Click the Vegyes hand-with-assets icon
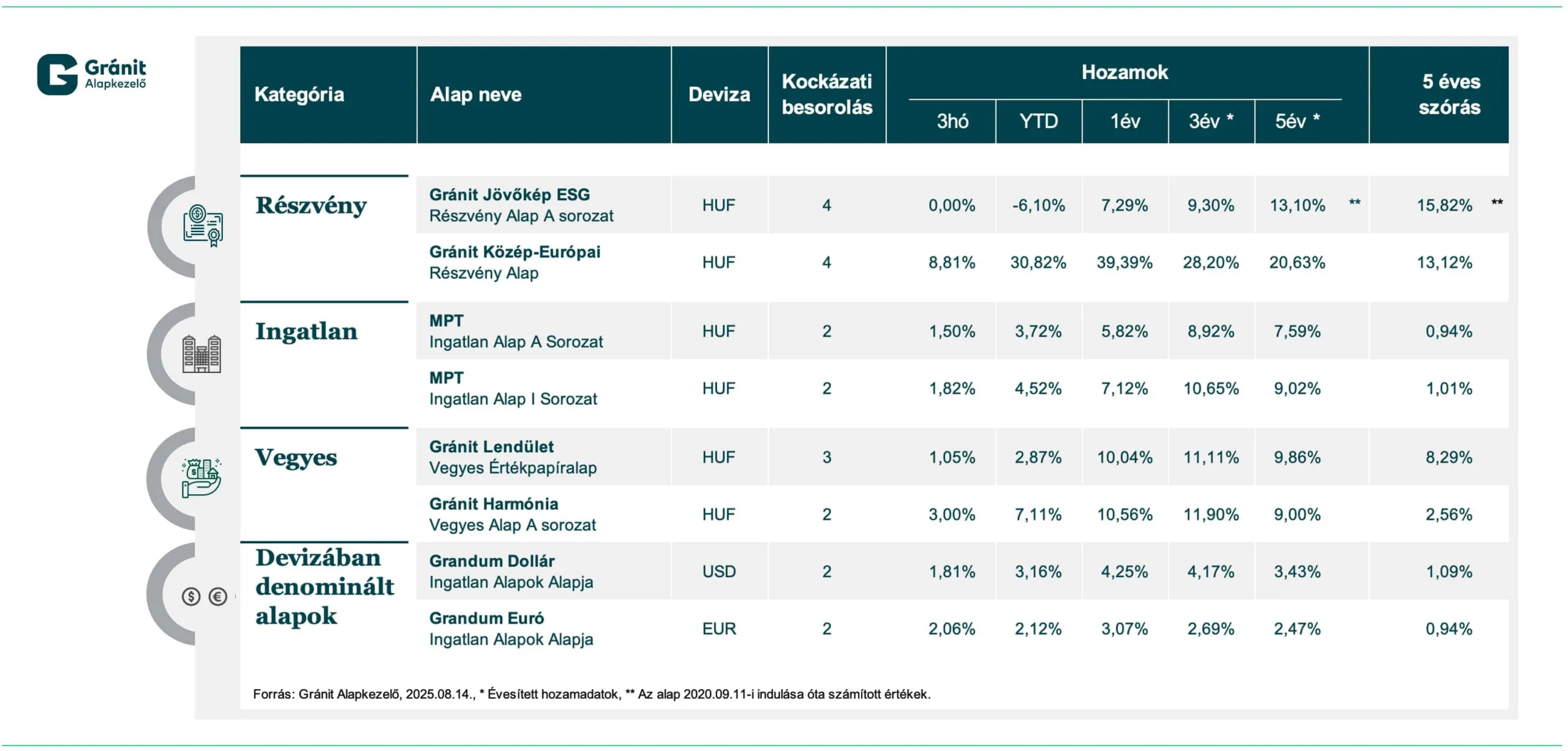1568x751 pixels. coord(201,478)
